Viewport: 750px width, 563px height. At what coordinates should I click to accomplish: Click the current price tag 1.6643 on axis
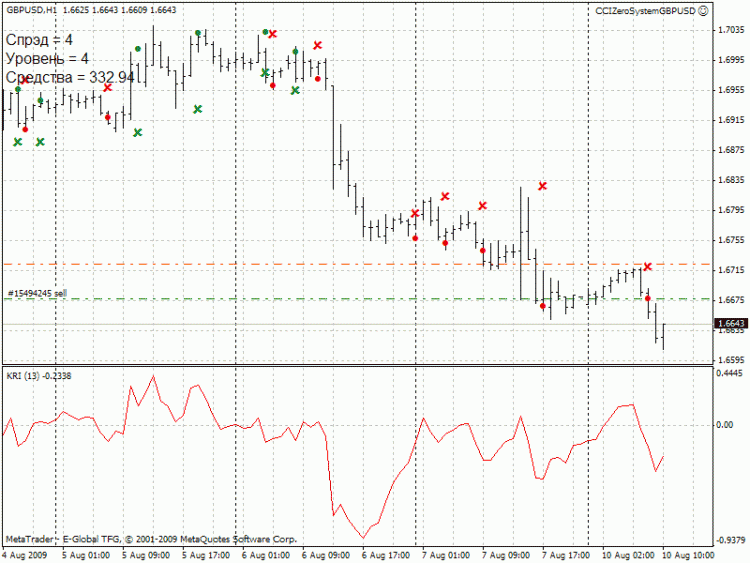[729, 323]
